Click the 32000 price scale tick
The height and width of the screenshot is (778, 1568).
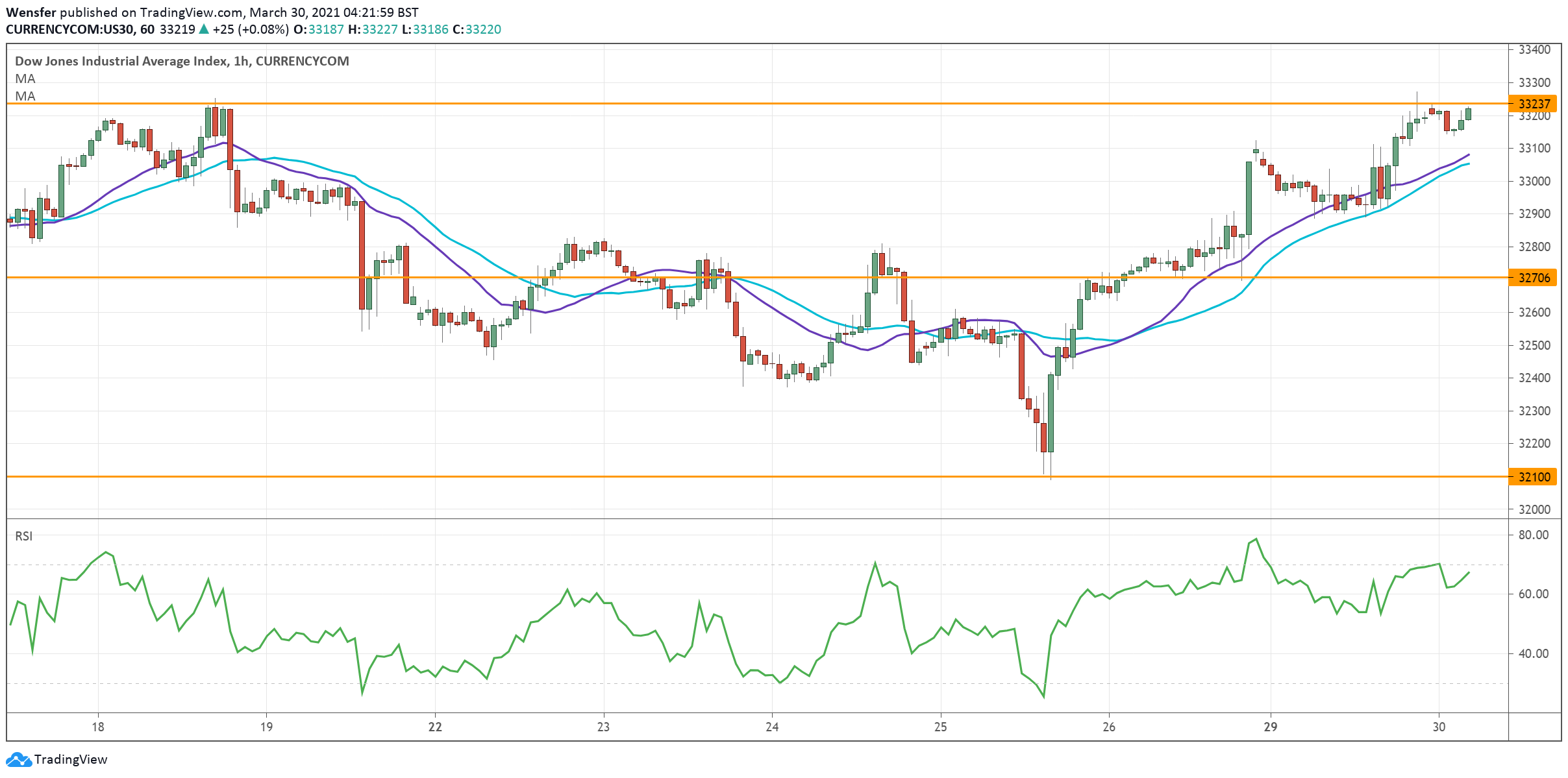[1534, 509]
